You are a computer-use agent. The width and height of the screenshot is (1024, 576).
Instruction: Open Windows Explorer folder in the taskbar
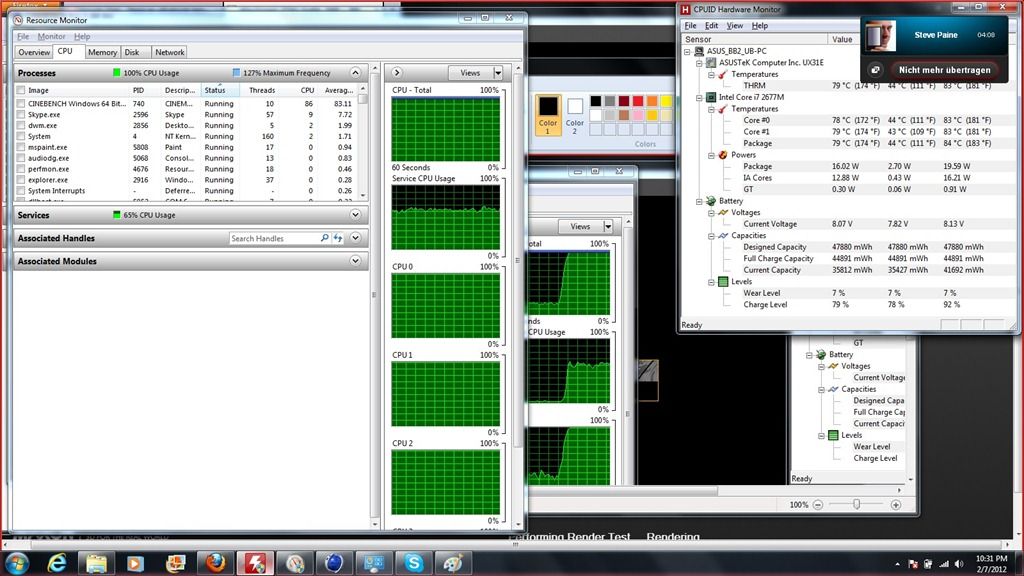(x=95, y=563)
